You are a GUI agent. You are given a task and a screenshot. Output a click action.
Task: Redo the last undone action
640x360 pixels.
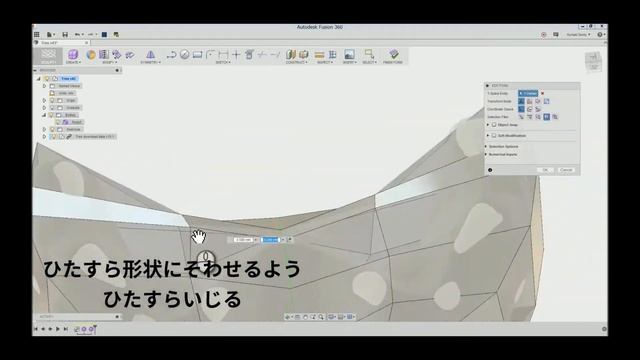(x=91, y=35)
